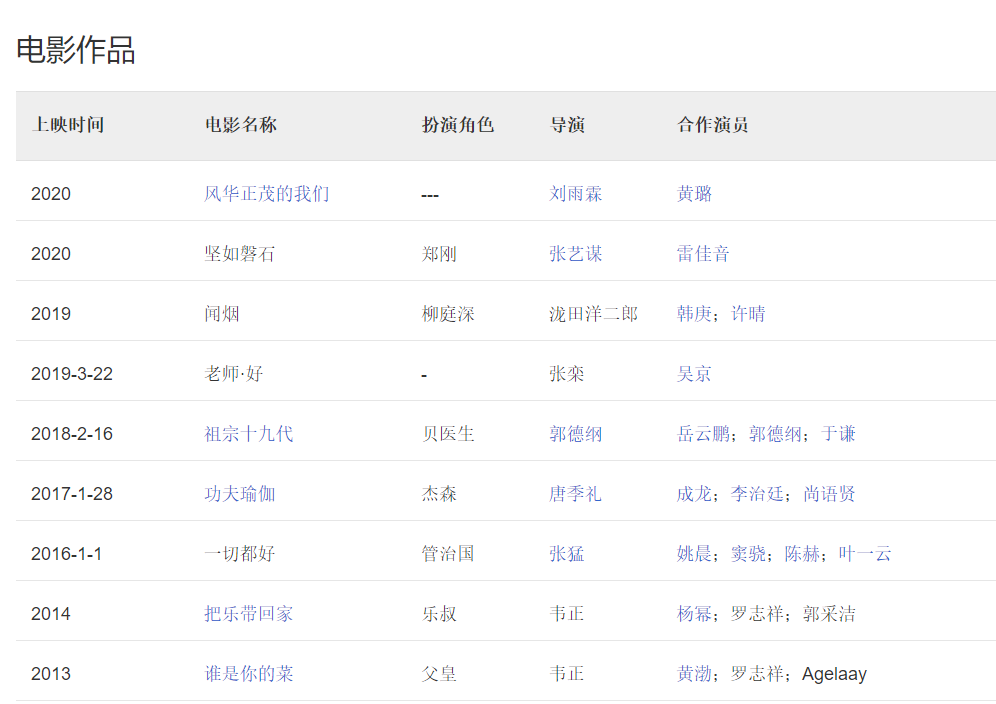This screenshot has height=704, width=996.
Task: Click the 上映时间 column header
Action: tap(68, 125)
